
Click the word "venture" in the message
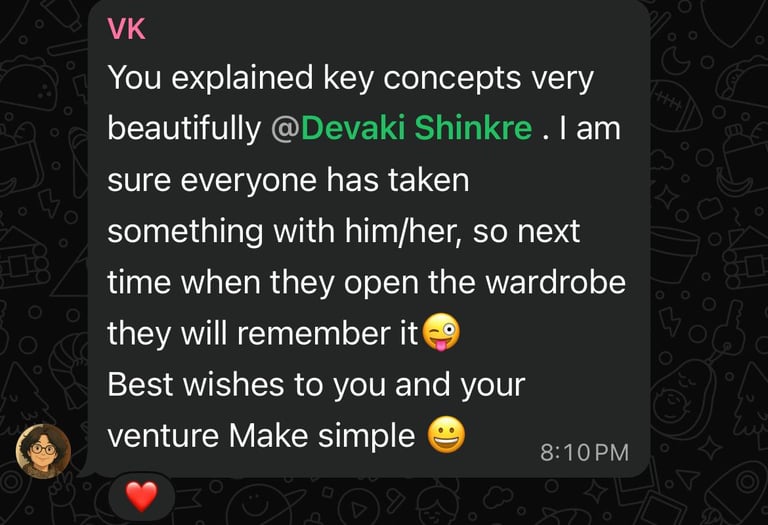coord(163,436)
